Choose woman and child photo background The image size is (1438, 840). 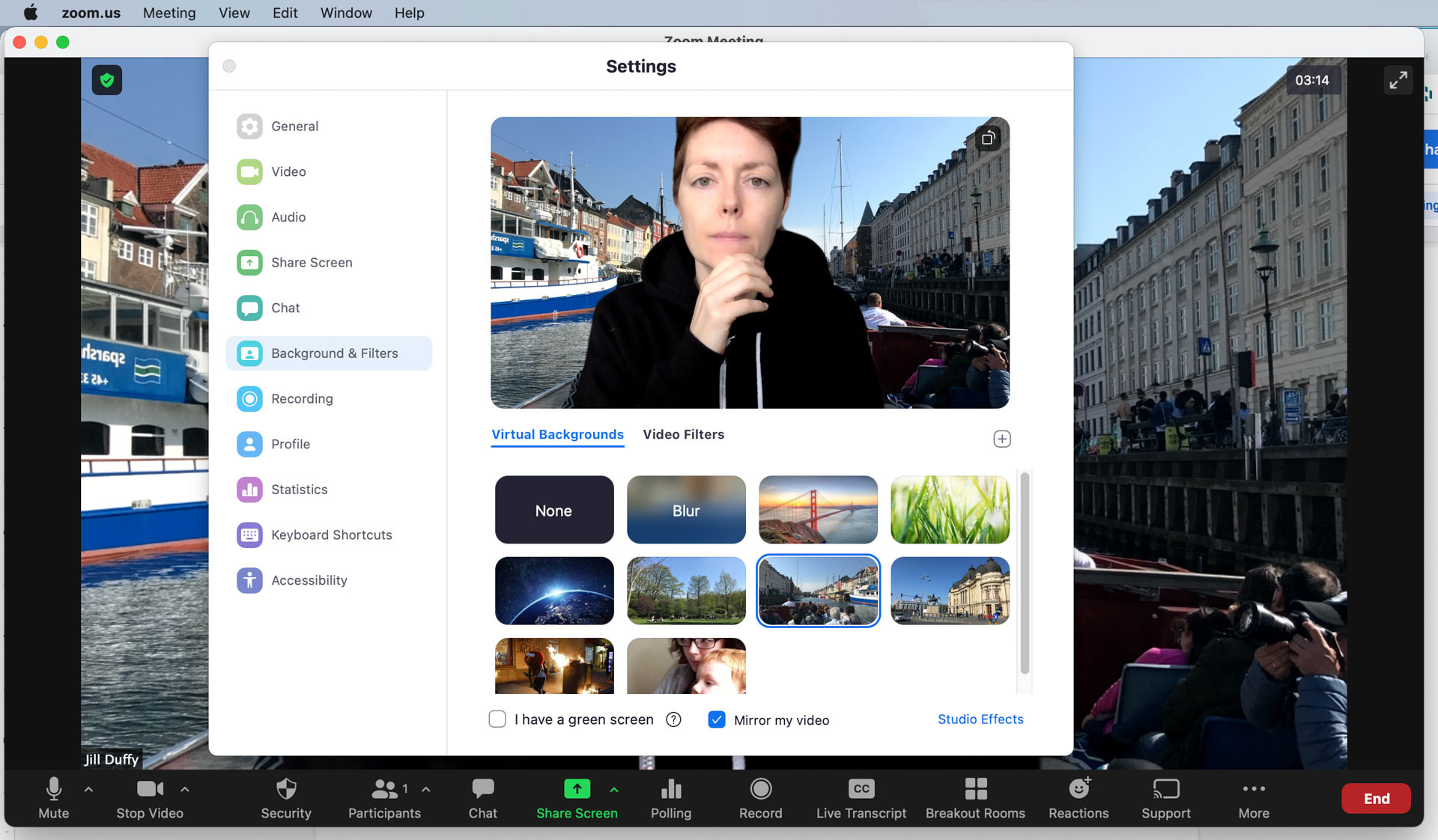686,666
